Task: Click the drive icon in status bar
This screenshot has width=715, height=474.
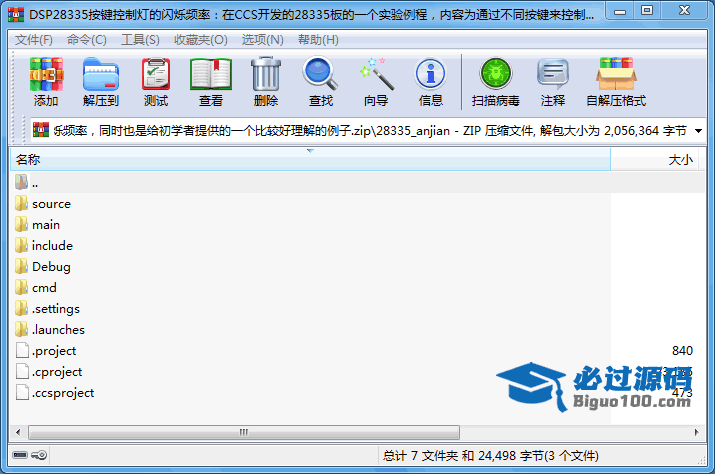Action: click(x=20, y=455)
